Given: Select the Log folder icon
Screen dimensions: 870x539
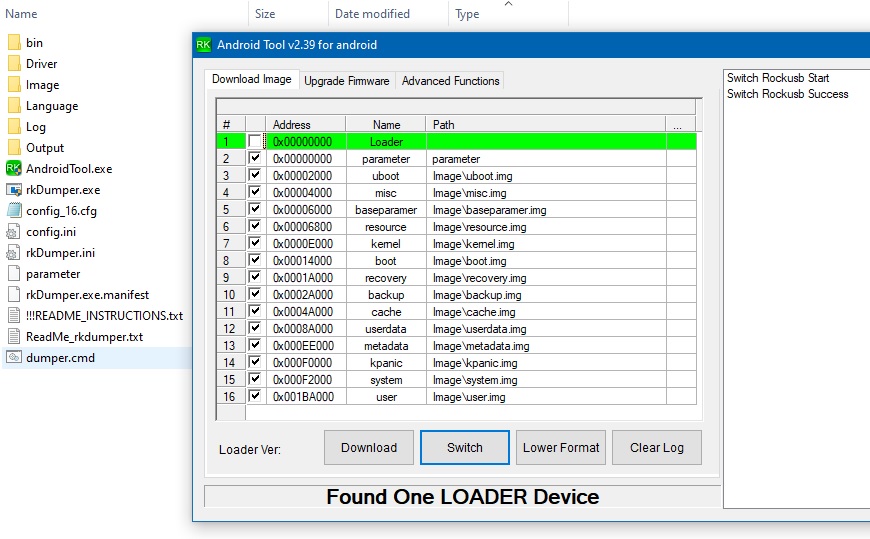Looking at the screenshot, I should pos(14,127).
